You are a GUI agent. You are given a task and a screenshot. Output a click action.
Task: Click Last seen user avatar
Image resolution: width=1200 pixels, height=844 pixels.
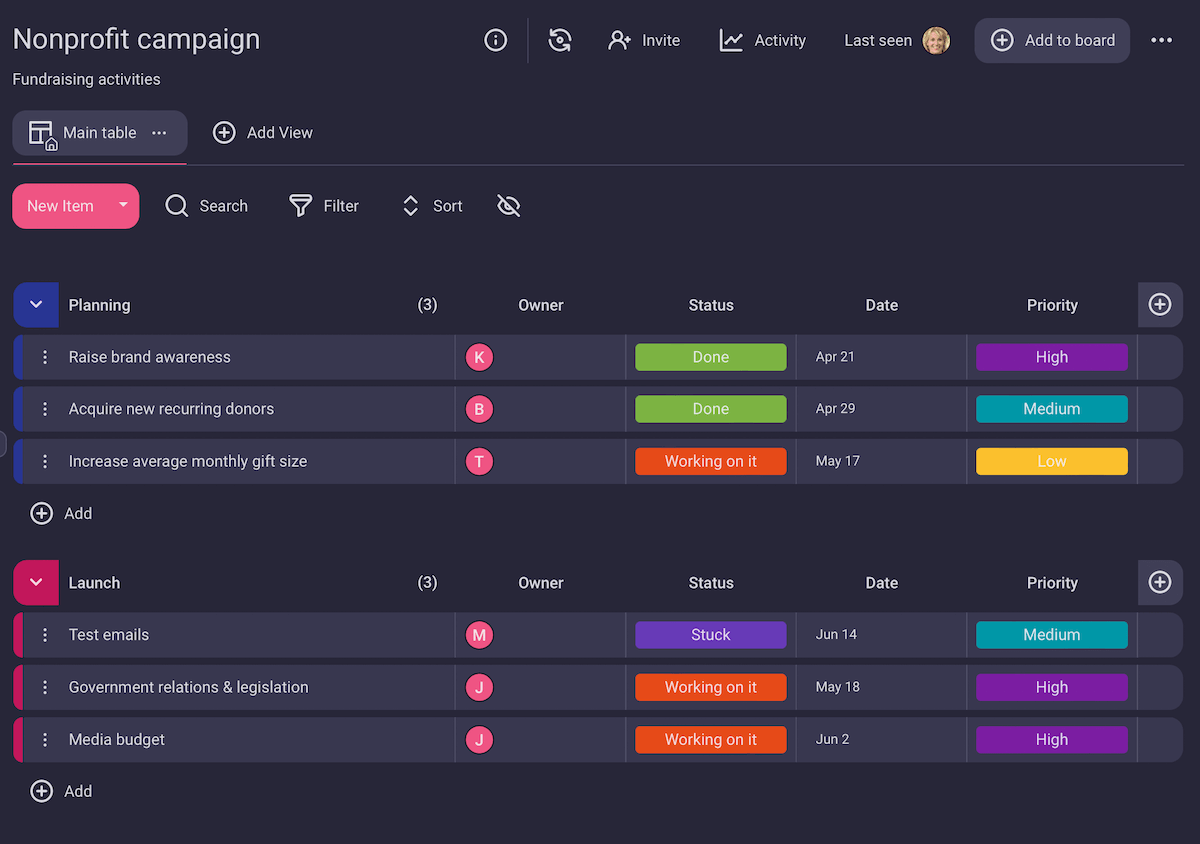(x=936, y=40)
